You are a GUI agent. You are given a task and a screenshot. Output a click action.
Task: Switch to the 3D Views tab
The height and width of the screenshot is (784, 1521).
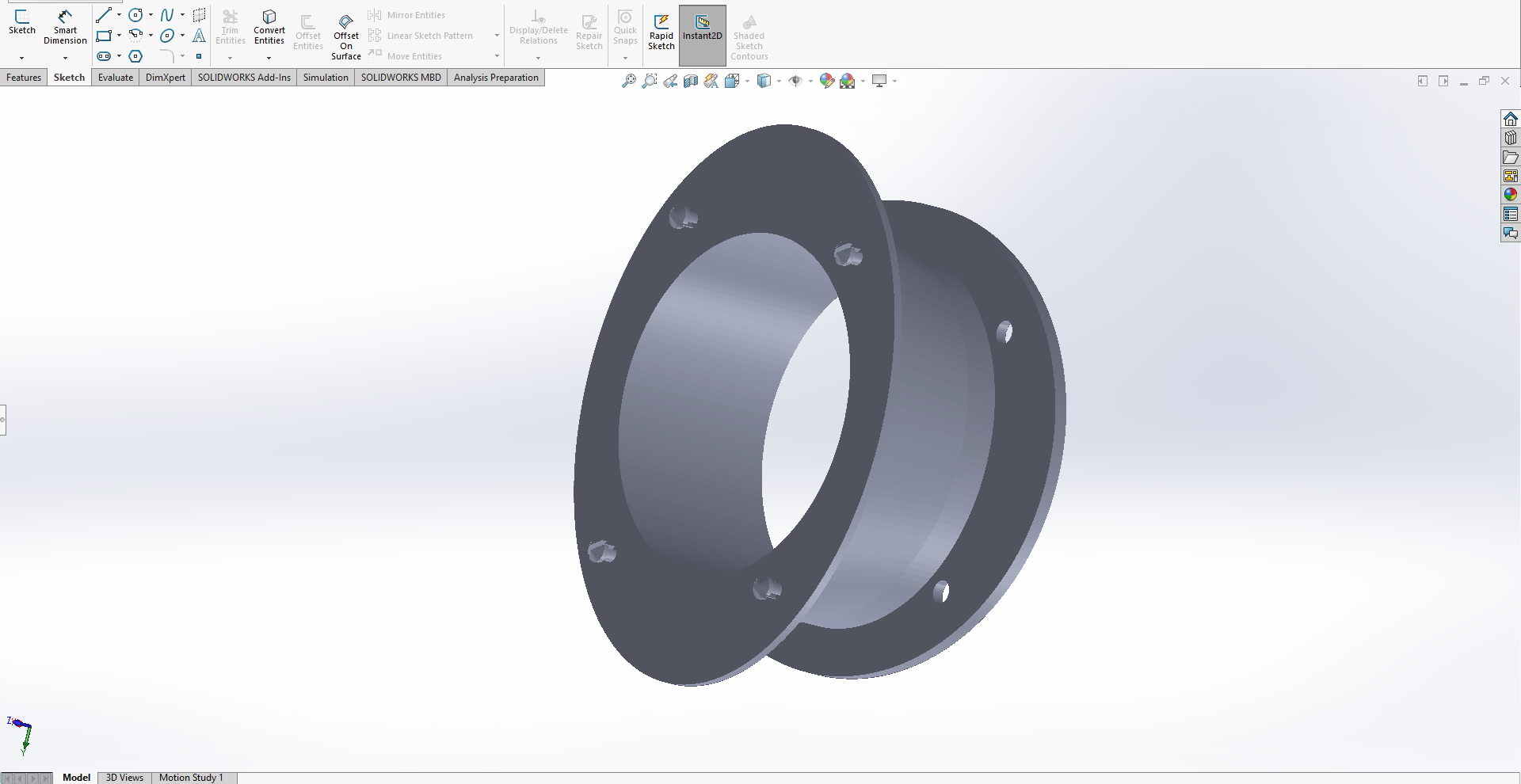click(x=124, y=778)
